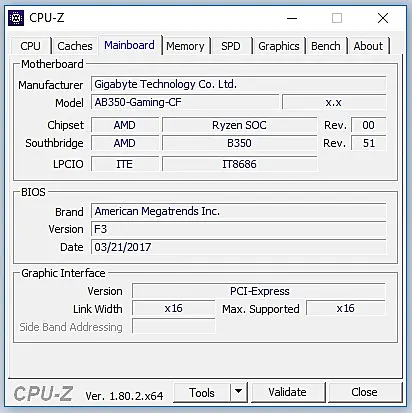The image size is (412, 413).
Task: Click the empty Side Band Addressing field
Action: (173, 326)
